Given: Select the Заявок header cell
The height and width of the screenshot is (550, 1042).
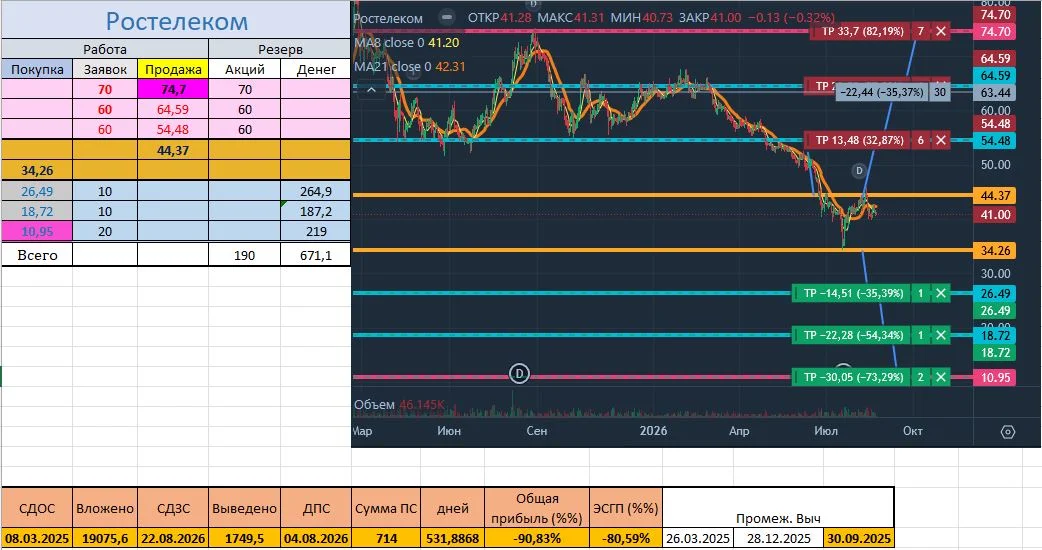Looking at the screenshot, I should (x=105, y=69).
